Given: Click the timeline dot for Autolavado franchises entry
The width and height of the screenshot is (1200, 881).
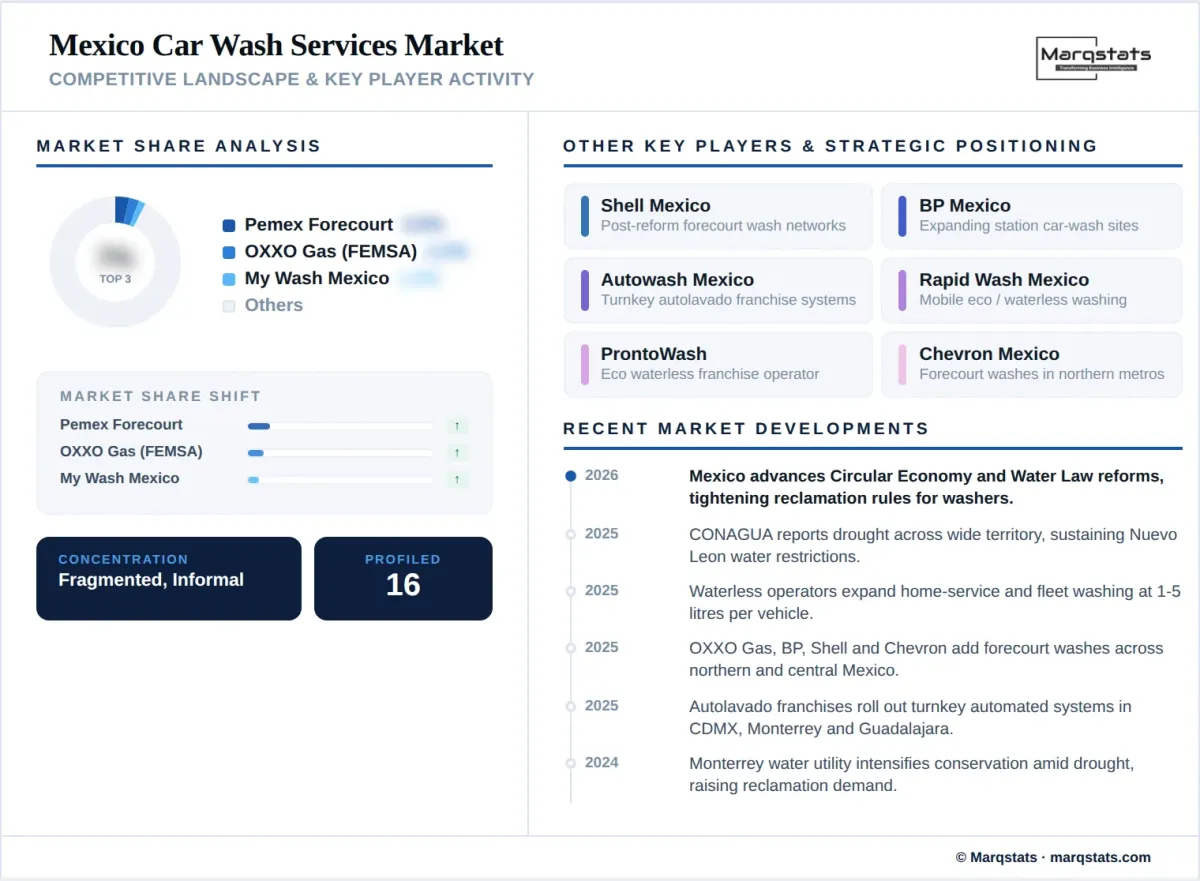Looking at the screenshot, I should click(571, 706).
